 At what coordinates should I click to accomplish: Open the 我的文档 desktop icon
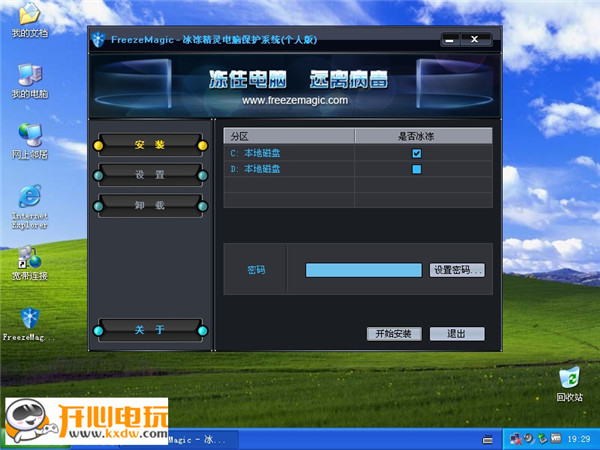click(x=29, y=16)
